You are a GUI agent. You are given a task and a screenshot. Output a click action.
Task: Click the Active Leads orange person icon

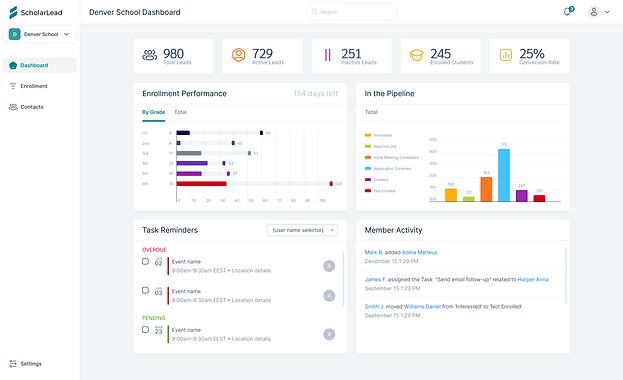click(239, 55)
